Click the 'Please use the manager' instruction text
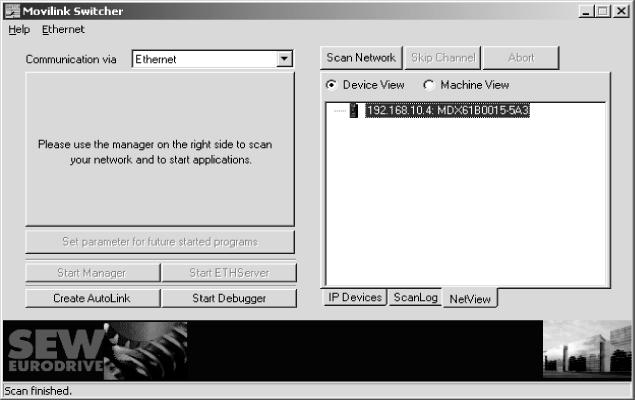 pos(156,152)
